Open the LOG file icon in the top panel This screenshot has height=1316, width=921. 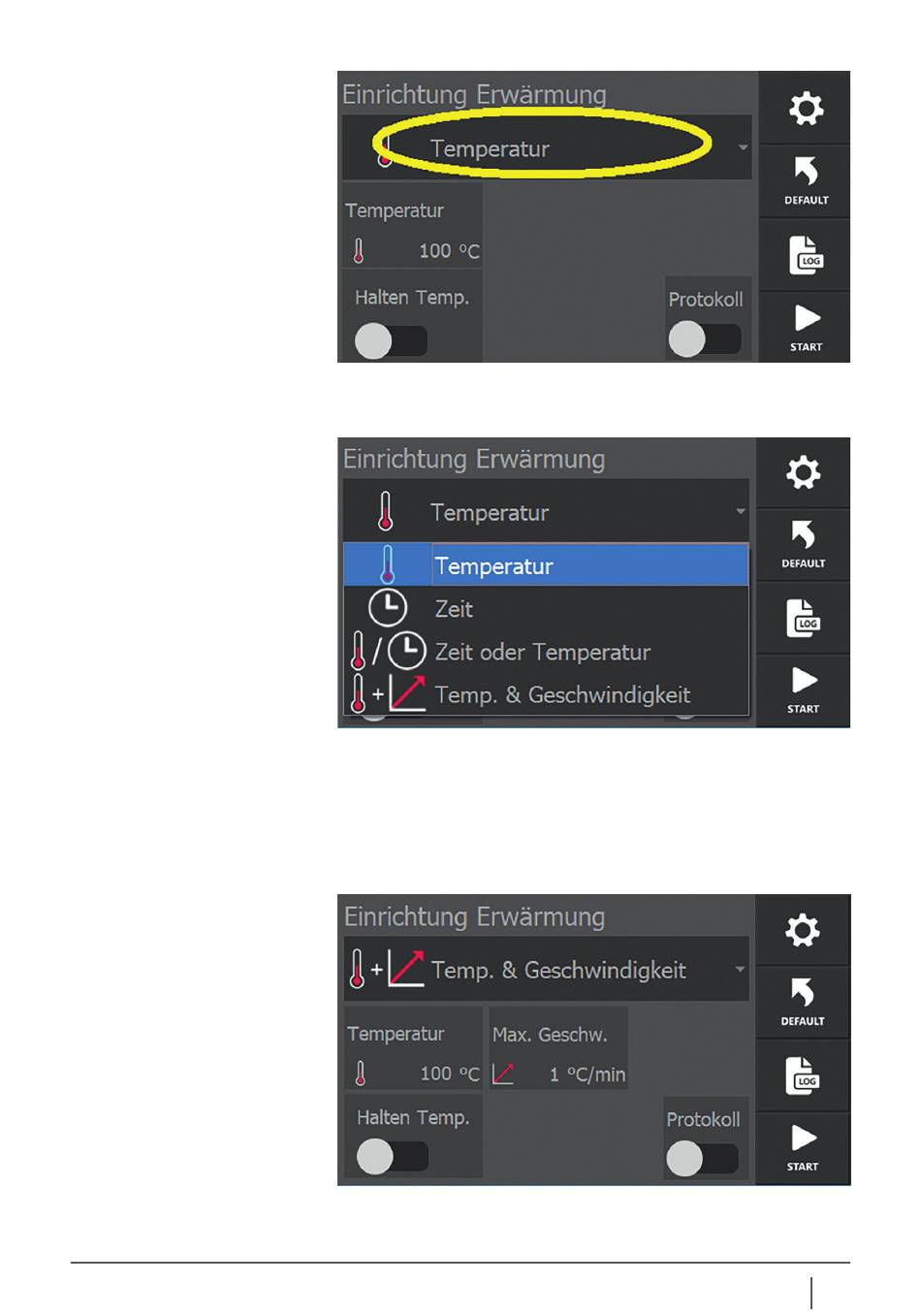pos(806,255)
